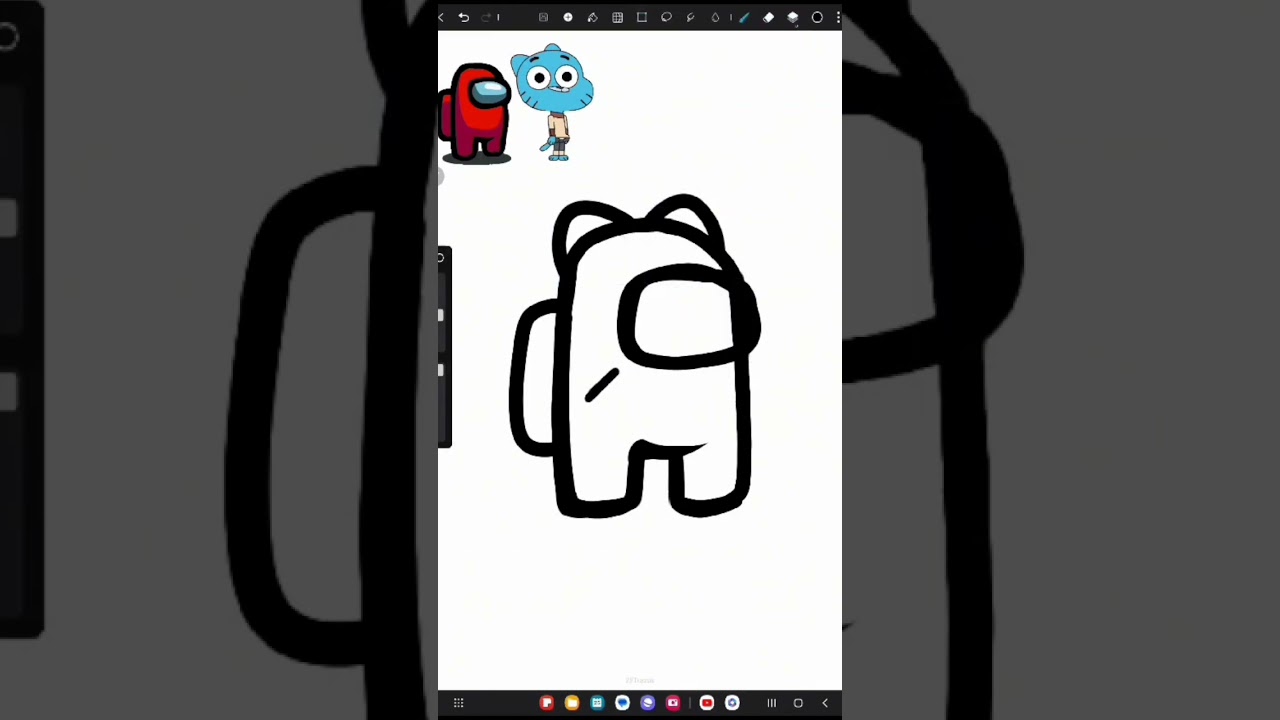Choose the lasso selection tool
Viewport: 1280px width, 720px height.
666,17
